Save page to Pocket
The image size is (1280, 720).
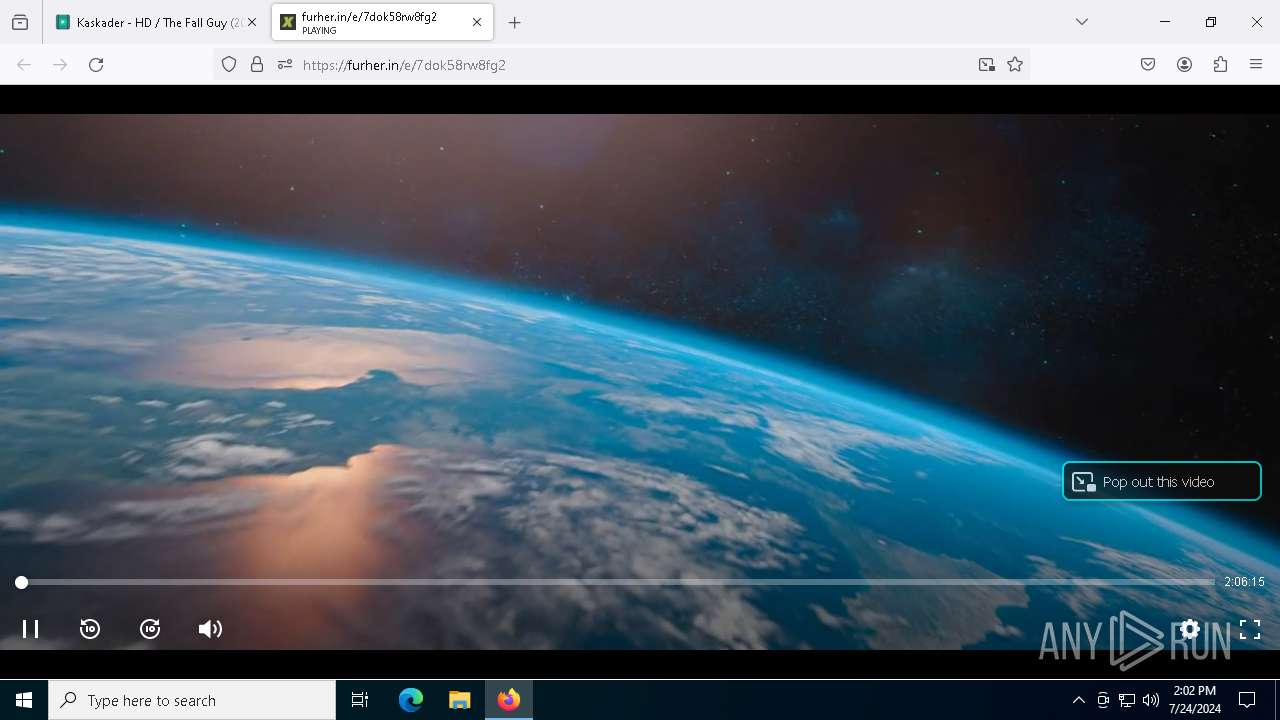[1148, 65]
